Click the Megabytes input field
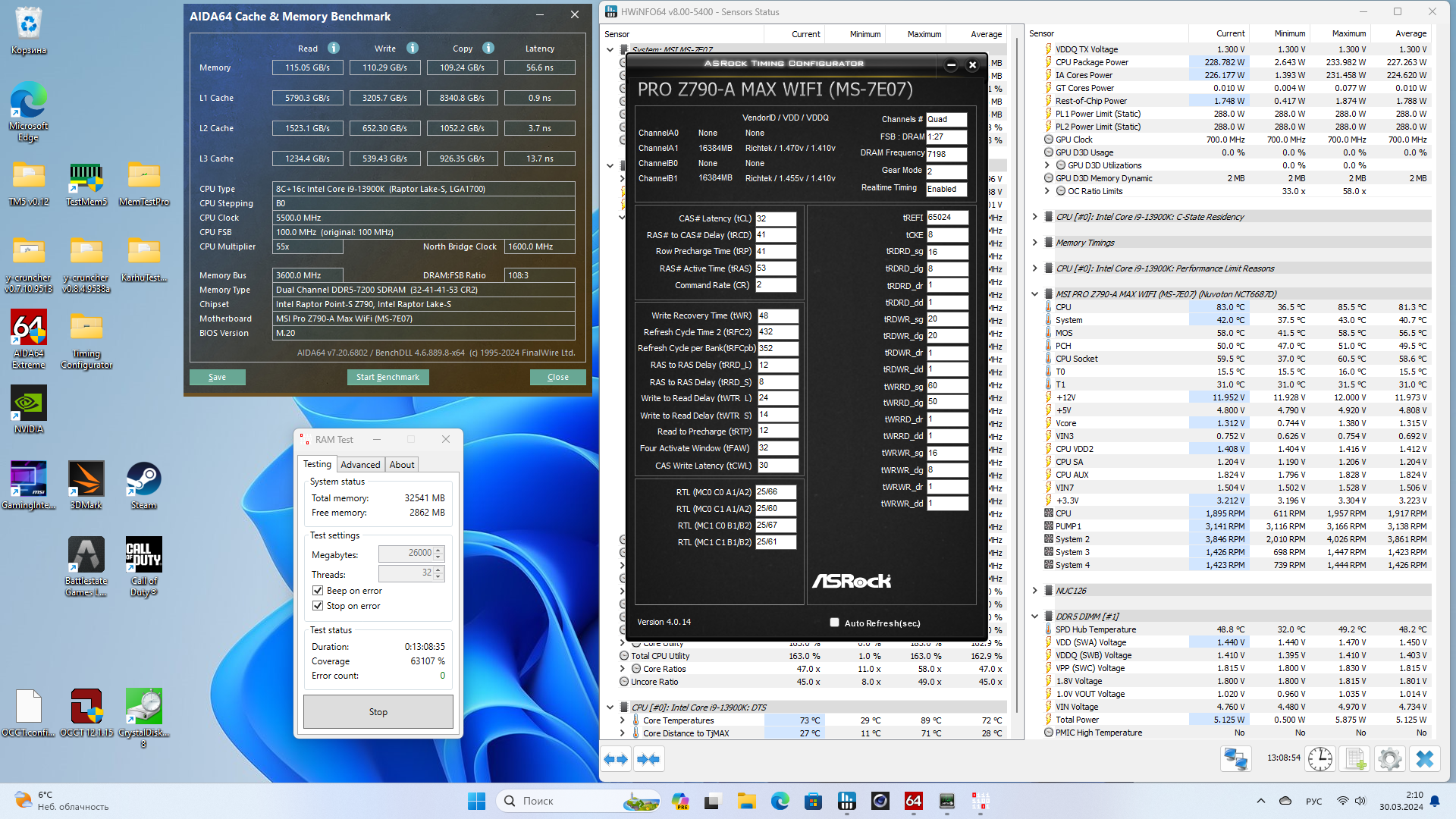The width and height of the screenshot is (1456, 819). [x=406, y=554]
